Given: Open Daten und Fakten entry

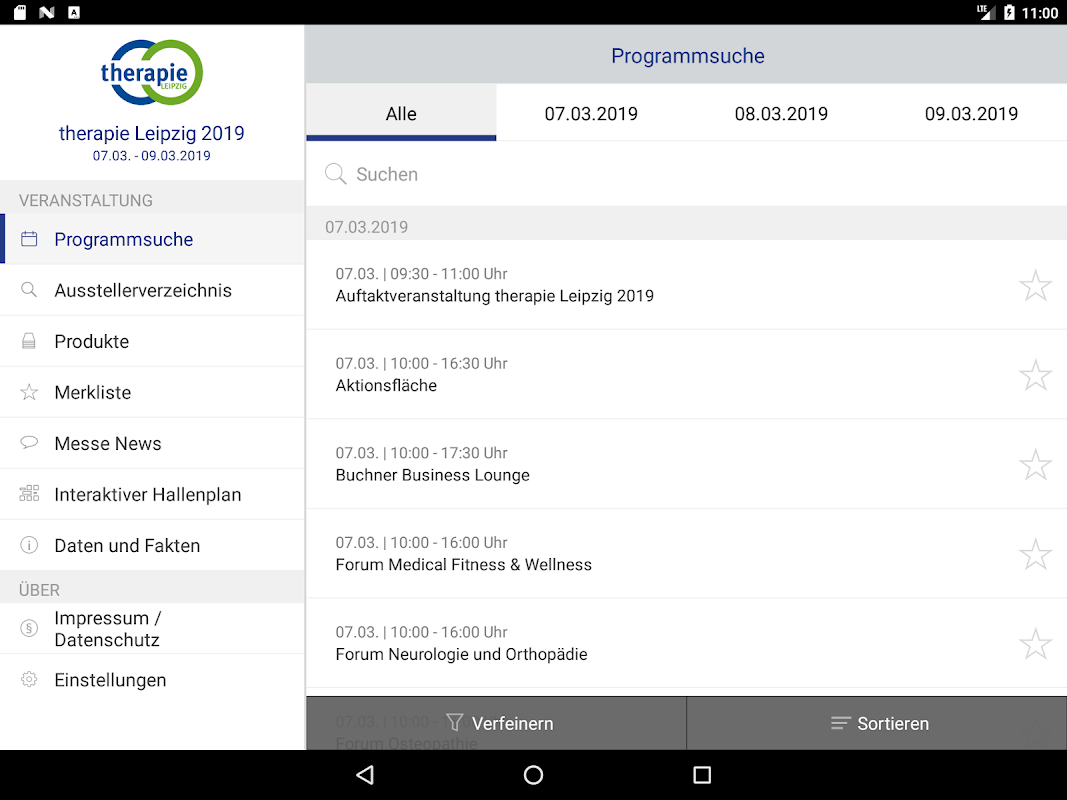Looking at the screenshot, I should coord(152,545).
